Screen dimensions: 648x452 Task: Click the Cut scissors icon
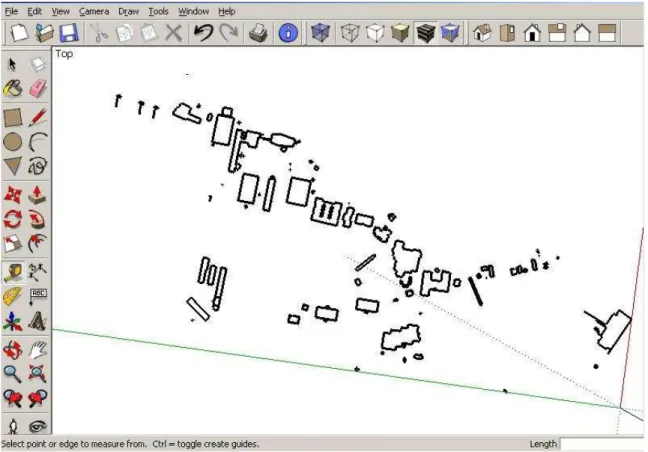tap(99, 33)
